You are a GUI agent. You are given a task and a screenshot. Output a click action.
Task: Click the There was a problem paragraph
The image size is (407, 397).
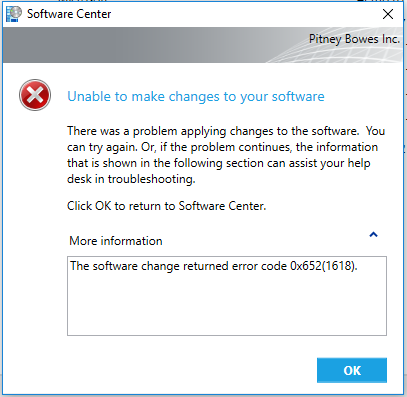click(226, 155)
